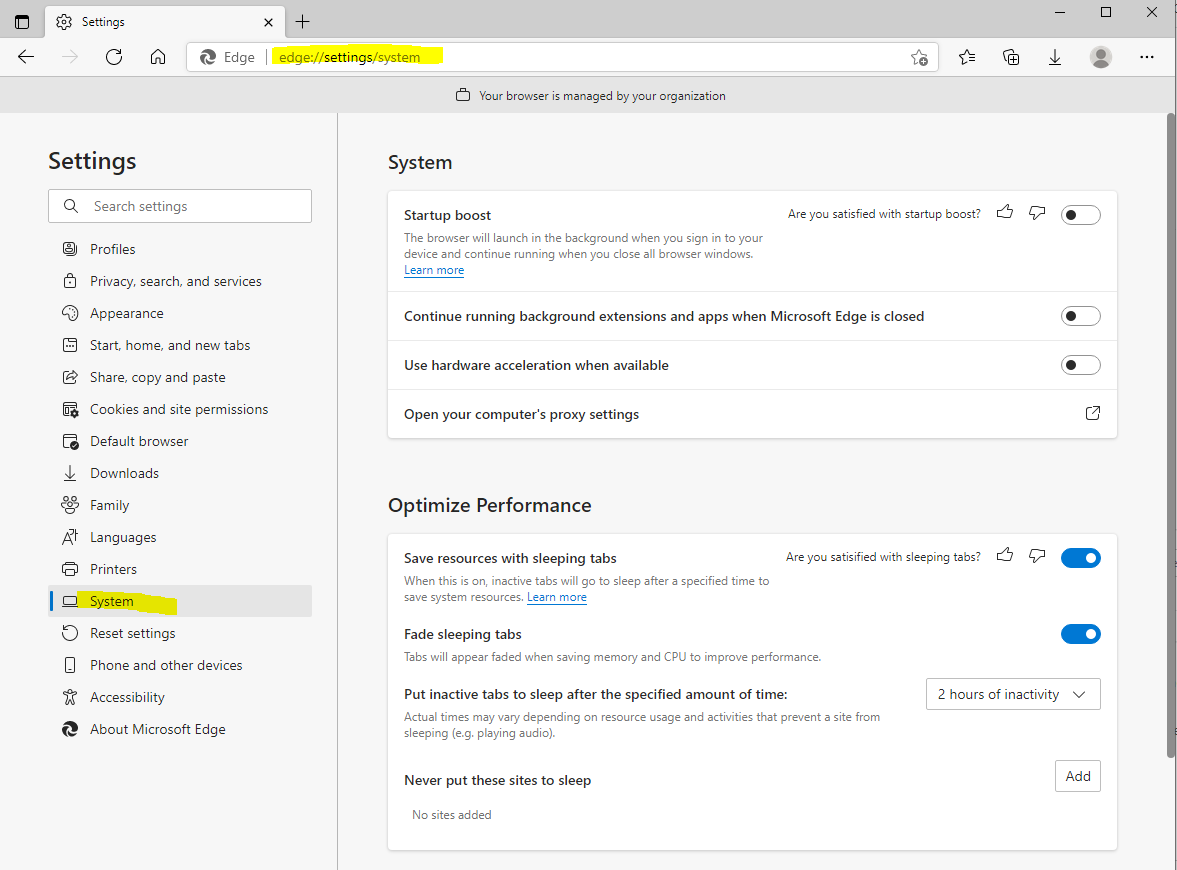Viewport: 1177px width, 870px height.
Task: Select Start, home, and new tabs
Action: (x=180, y=345)
